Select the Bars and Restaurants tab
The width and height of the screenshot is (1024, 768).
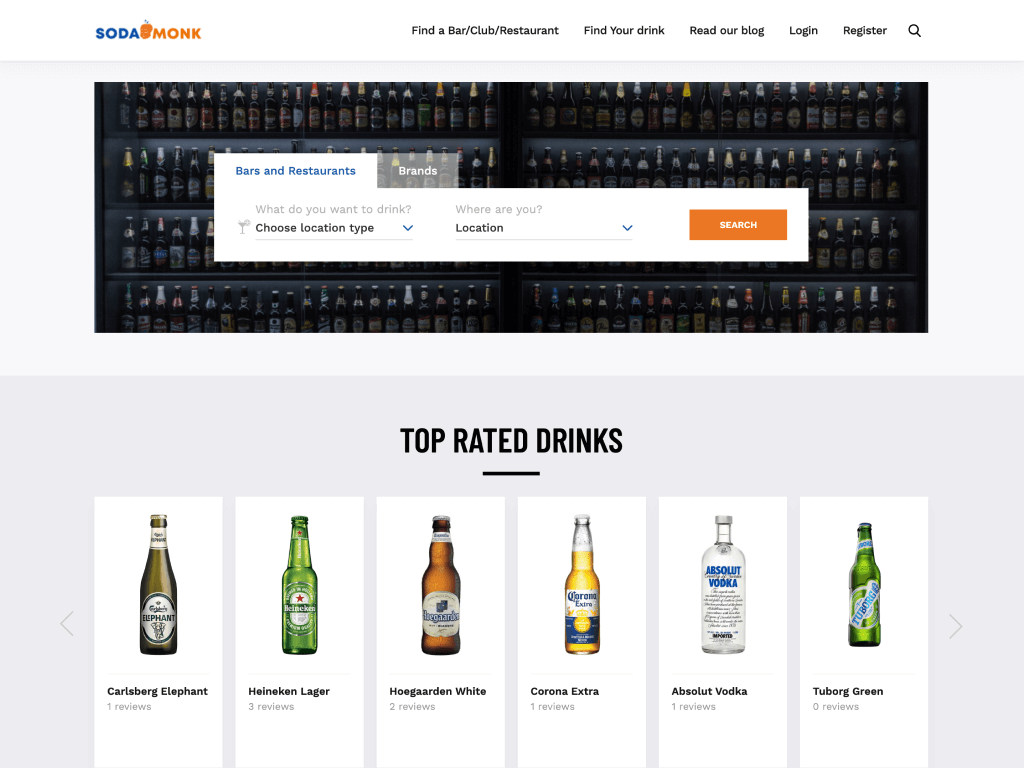click(x=295, y=171)
